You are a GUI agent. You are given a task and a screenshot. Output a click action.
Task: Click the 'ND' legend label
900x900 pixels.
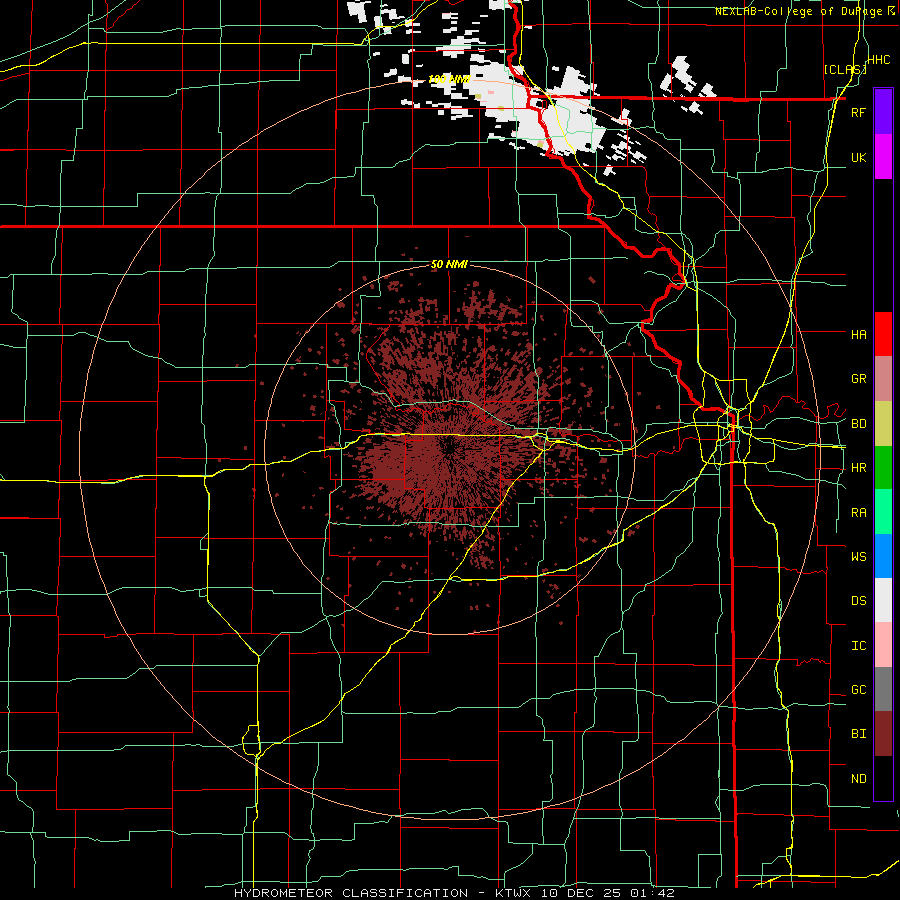[858, 779]
